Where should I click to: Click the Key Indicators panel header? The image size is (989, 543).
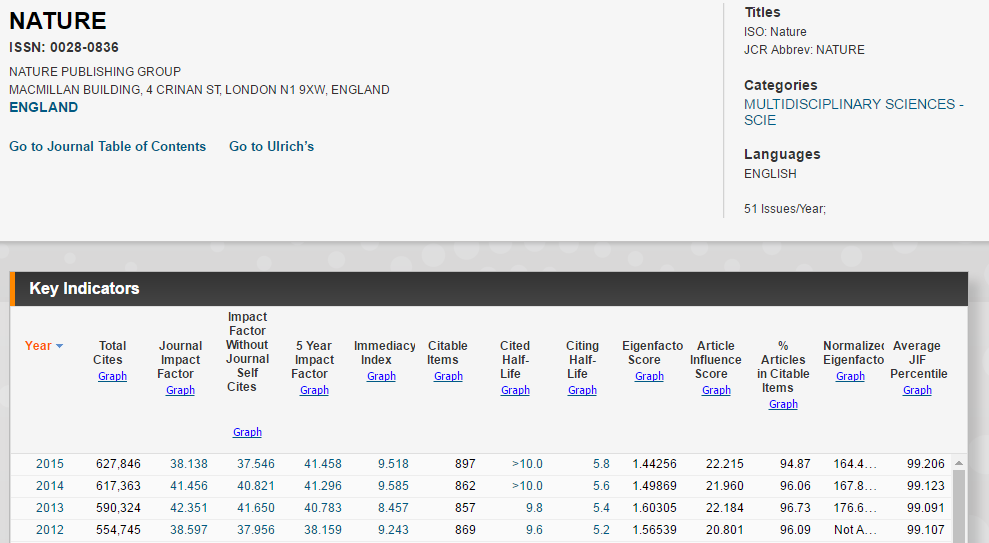[x=489, y=289]
